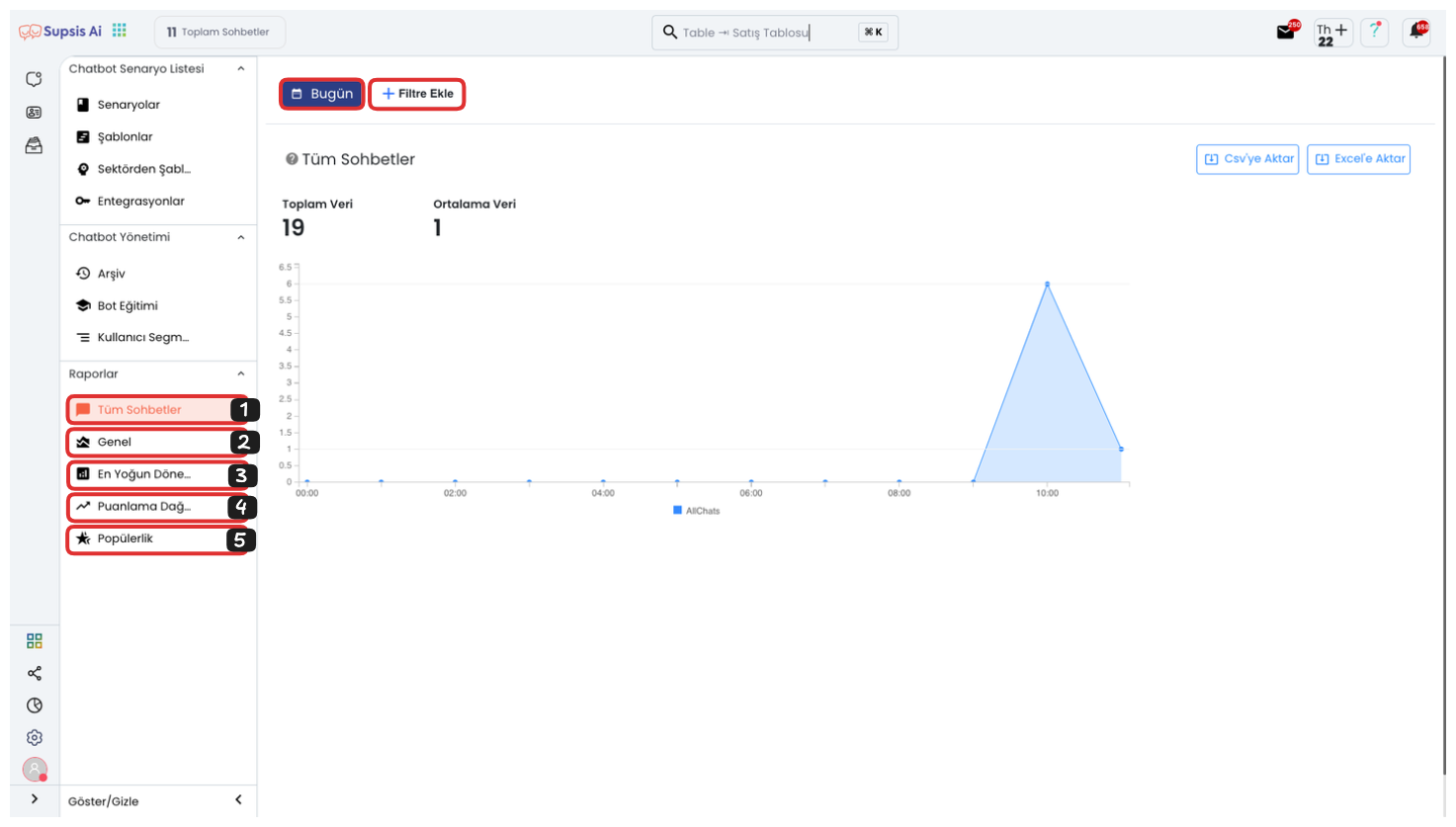Open the apps grid icon beside the logo
1456x827 pixels.
coord(120,31)
